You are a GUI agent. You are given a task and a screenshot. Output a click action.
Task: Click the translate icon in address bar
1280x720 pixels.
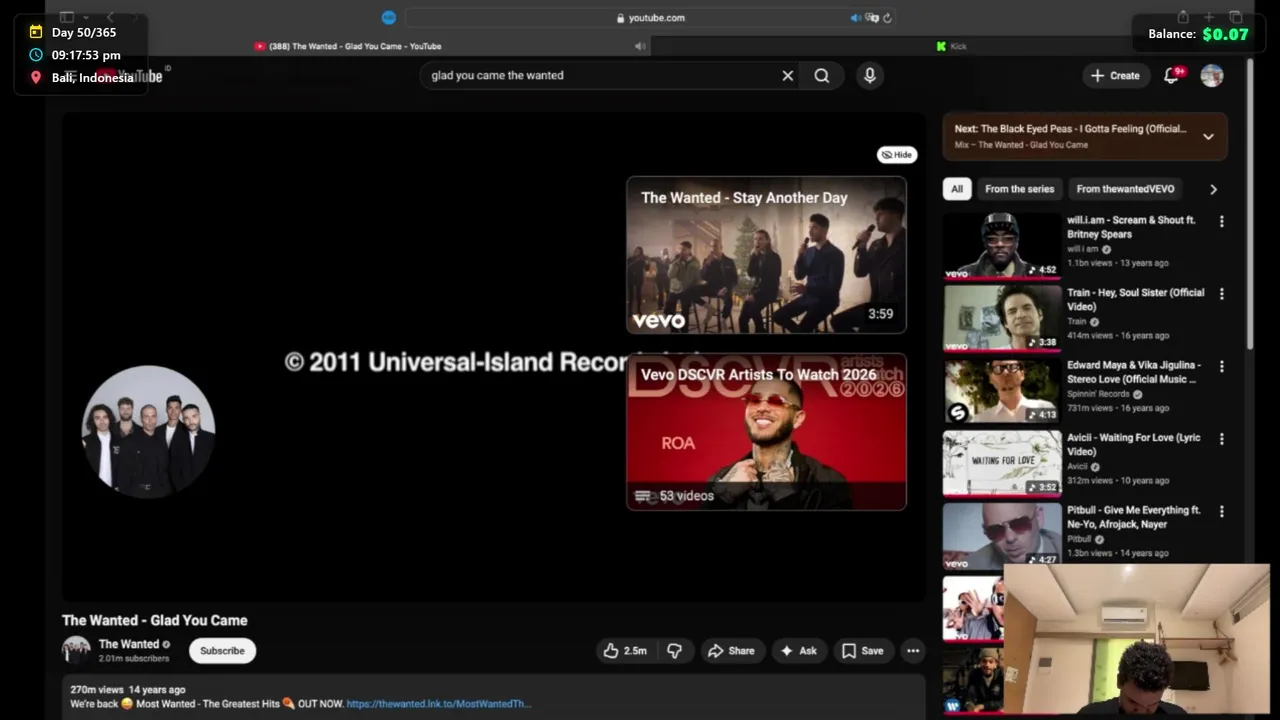872,18
